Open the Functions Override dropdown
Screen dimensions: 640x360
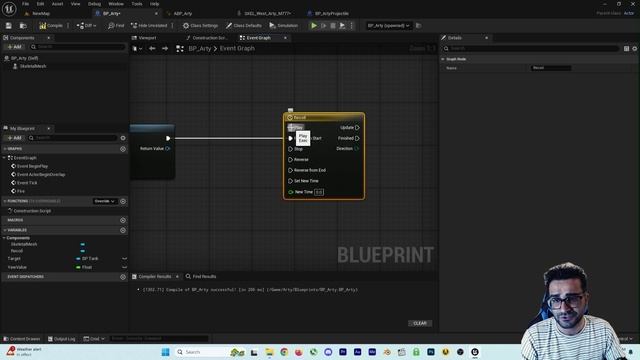pyautogui.click(x=104, y=201)
